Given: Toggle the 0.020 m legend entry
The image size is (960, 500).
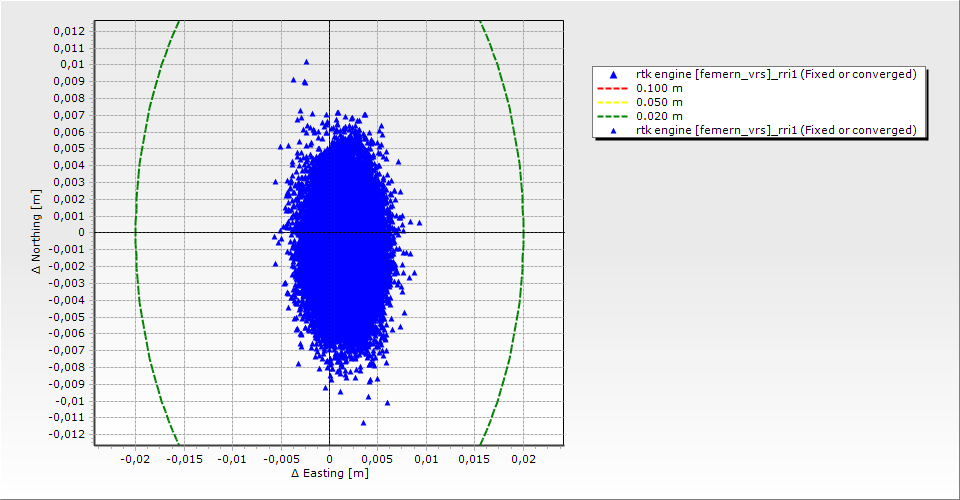Looking at the screenshot, I should [x=659, y=117].
